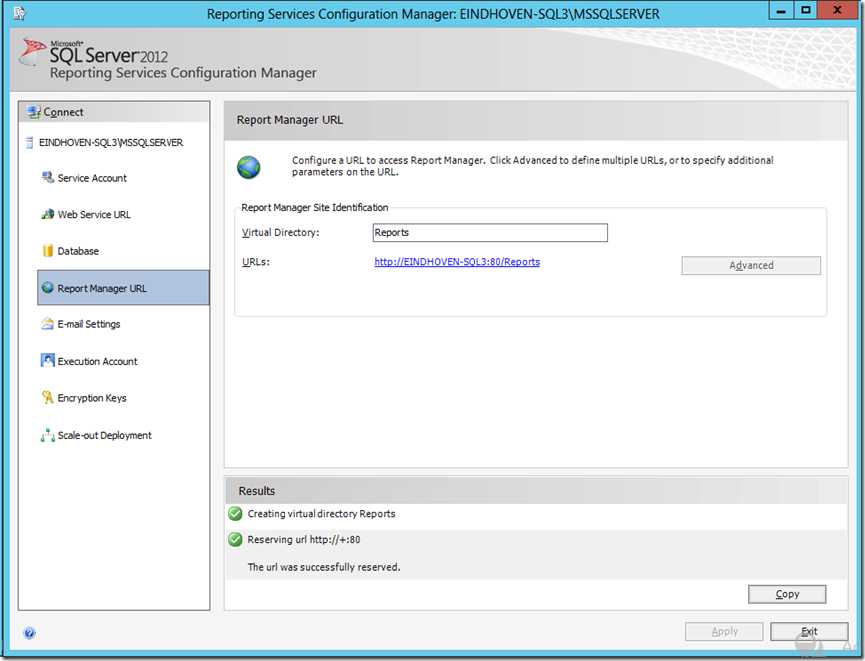Click the Virtual Directory input field
Screen dimensions: 865x661
coord(490,233)
